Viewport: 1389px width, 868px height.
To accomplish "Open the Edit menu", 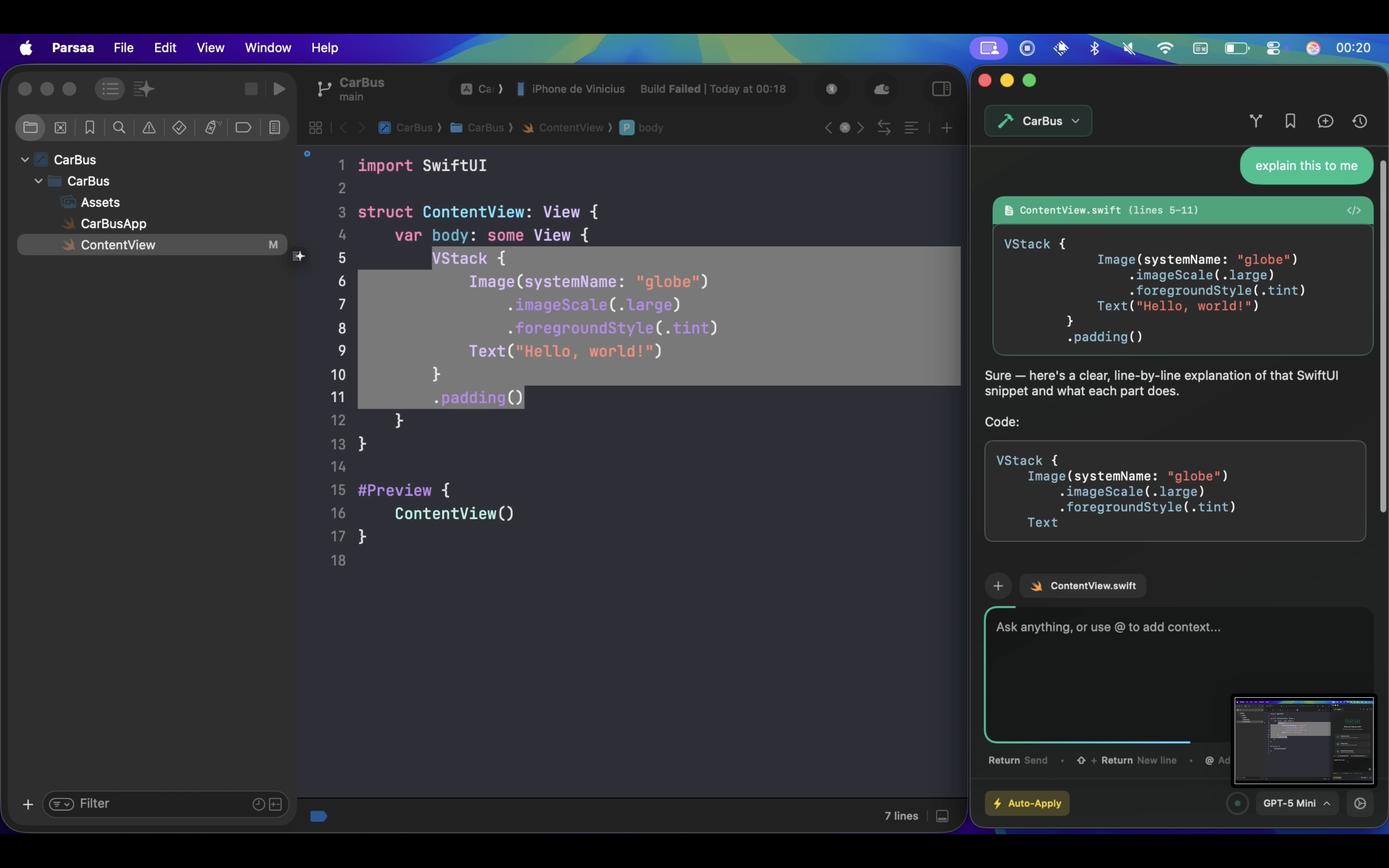I will click(x=165, y=48).
